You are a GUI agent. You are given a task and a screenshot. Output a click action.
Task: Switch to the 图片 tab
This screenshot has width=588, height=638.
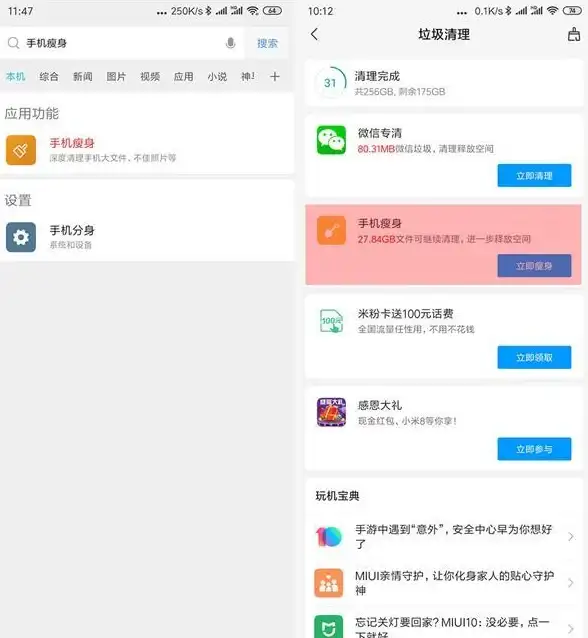pos(116,76)
